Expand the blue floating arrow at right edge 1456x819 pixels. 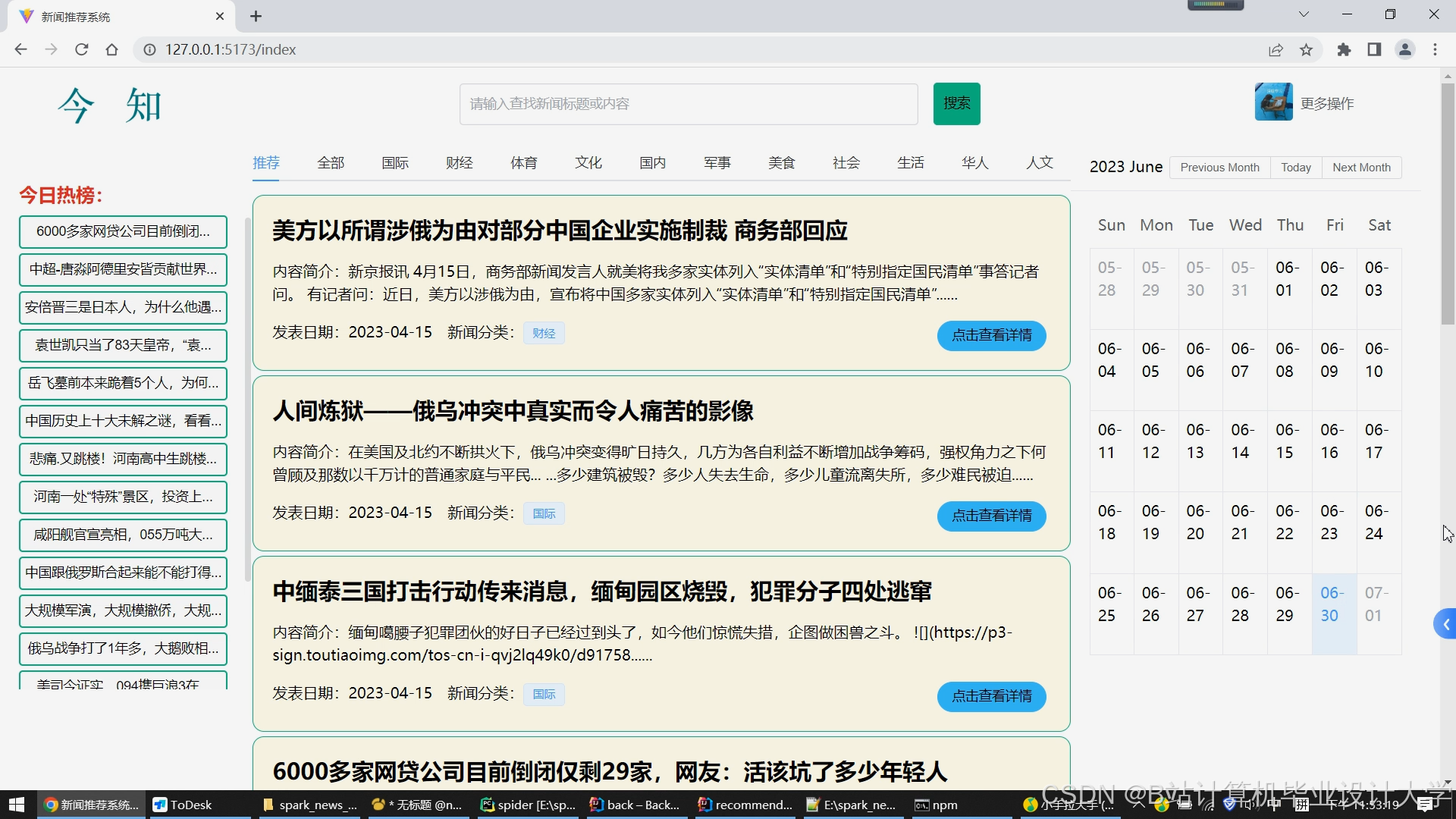pyautogui.click(x=1445, y=624)
